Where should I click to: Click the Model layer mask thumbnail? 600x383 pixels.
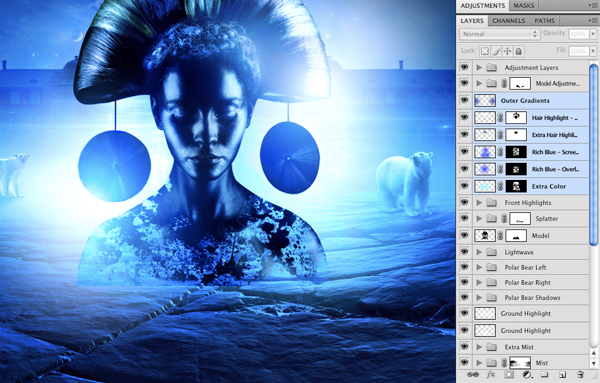(516, 236)
